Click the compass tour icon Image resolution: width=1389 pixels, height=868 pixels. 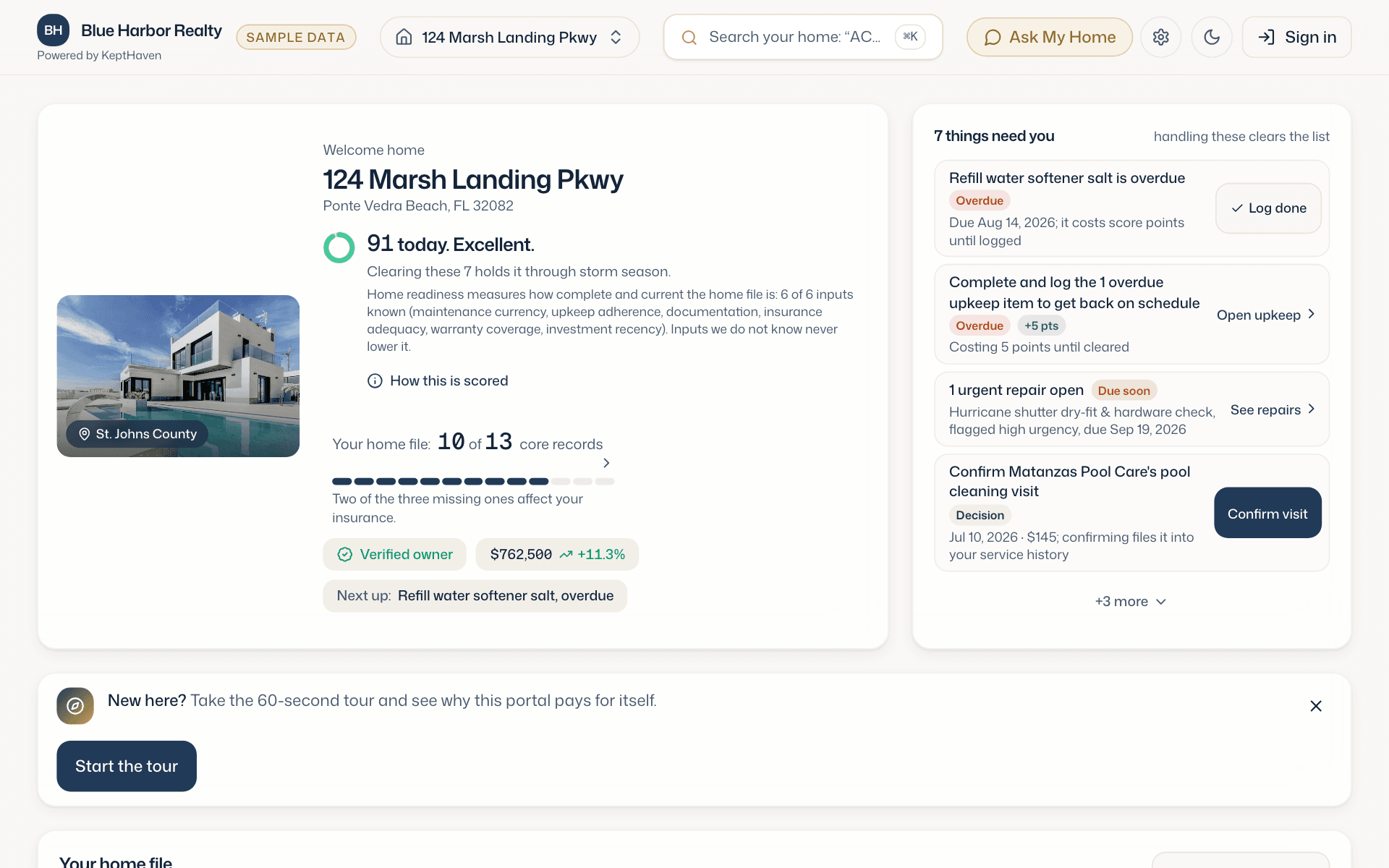pyautogui.click(x=75, y=706)
